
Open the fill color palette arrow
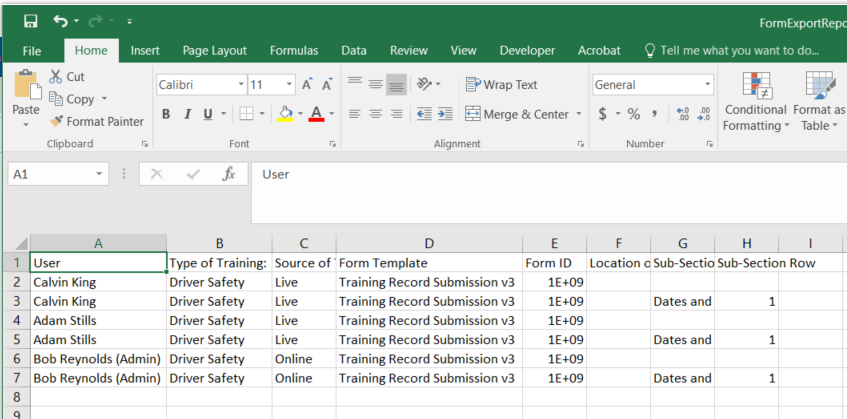pos(300,114)
